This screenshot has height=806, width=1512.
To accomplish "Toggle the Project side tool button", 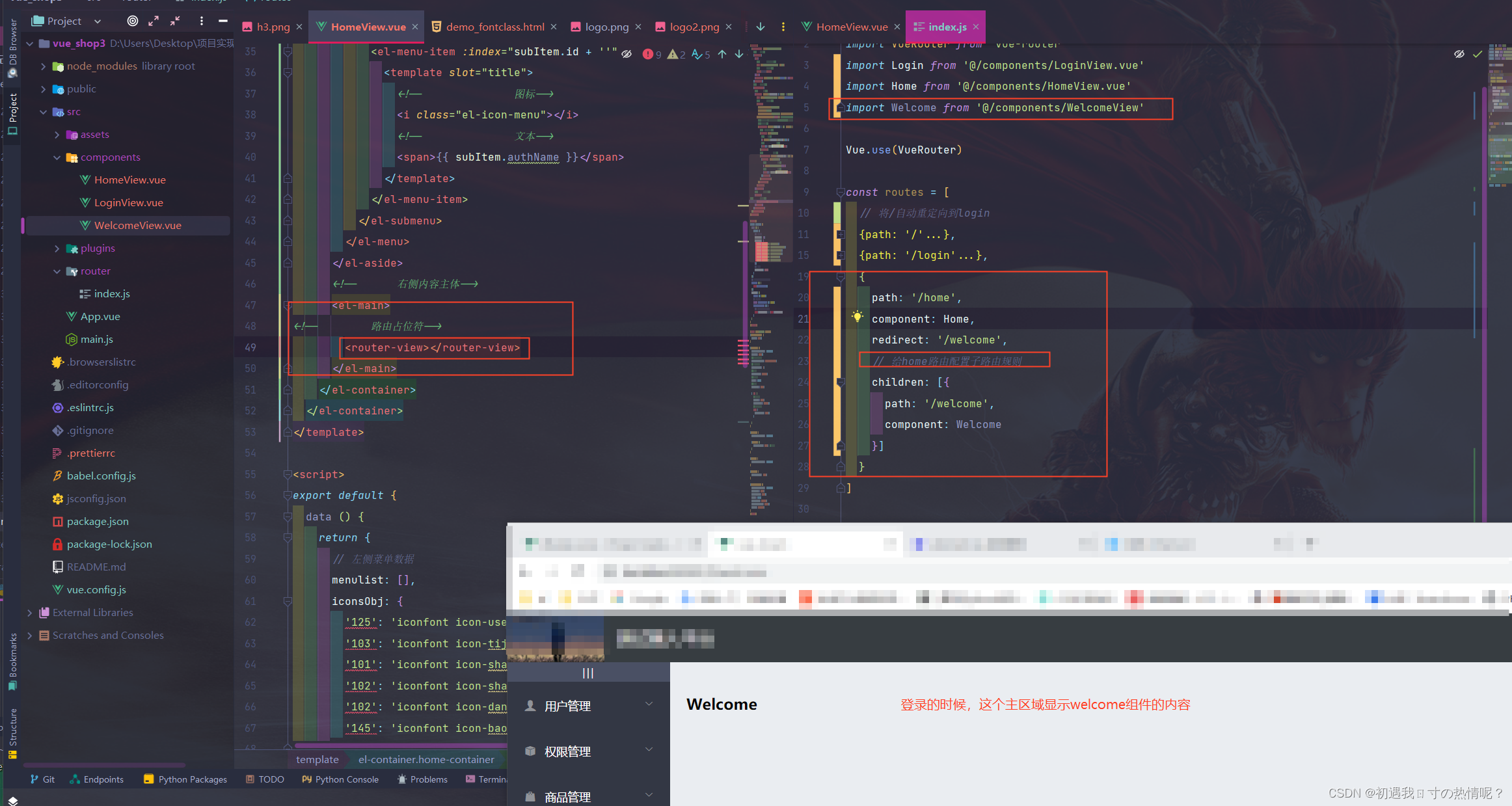I will (x=12, y=114).
